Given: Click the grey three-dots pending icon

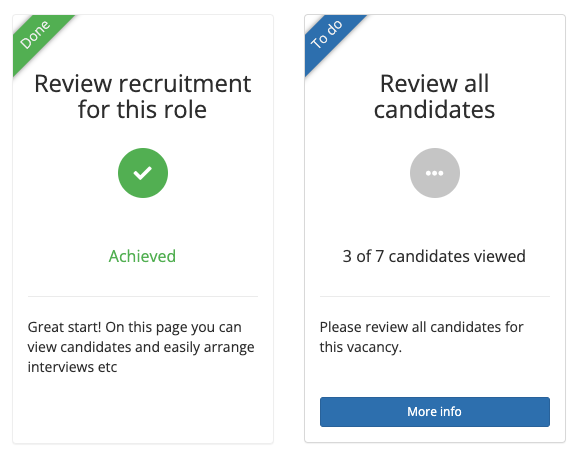Looking at the screenshot, I should pos(435,173).
